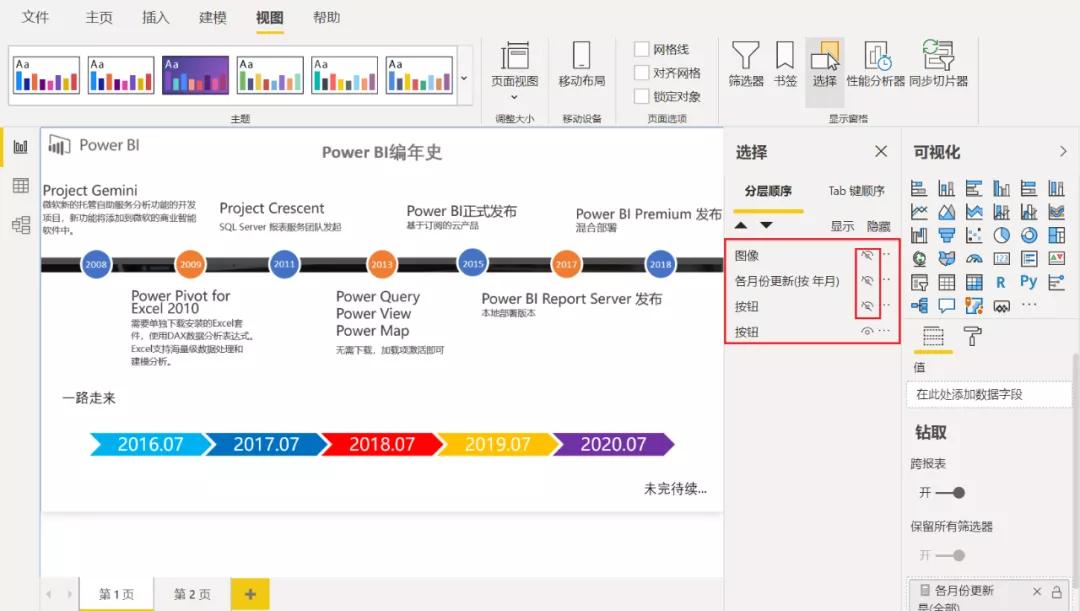Switch to the 插入 insert ribbon tab

(156, 17)
